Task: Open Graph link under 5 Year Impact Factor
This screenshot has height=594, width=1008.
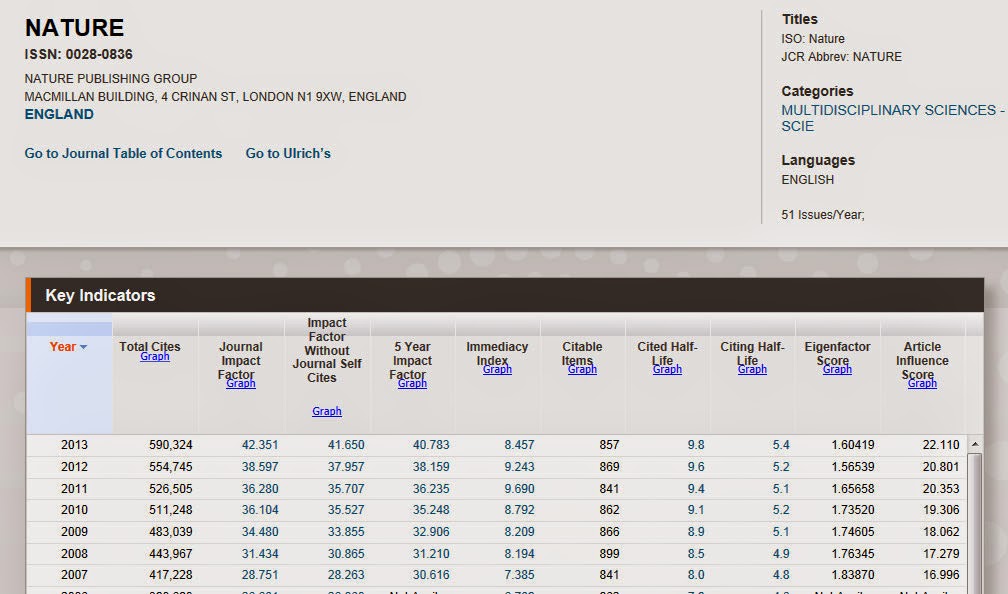Action: coord(412,383)
